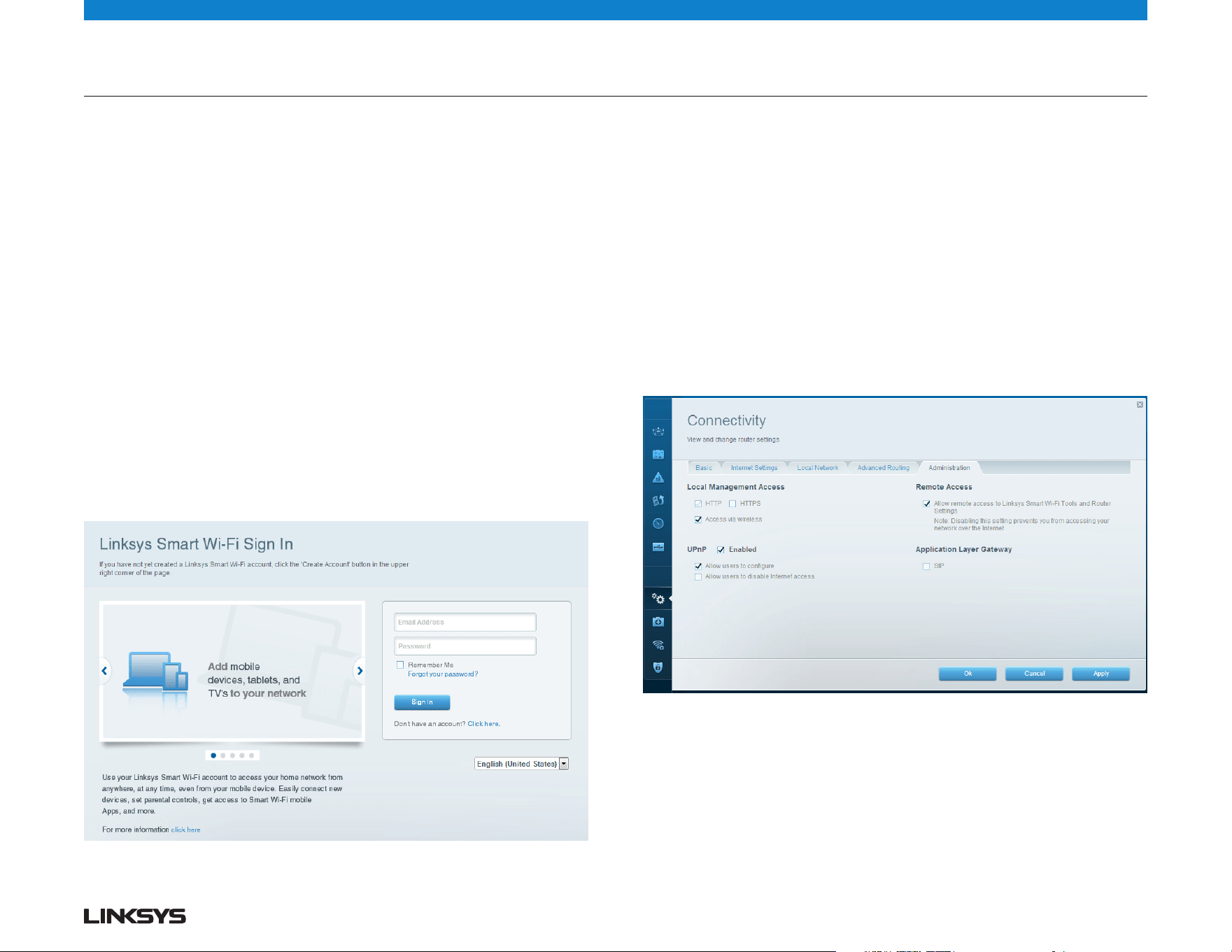Switch to the Advanced Routing tab
The width and height of the screenshot is (1232, 952).
click(x=884, y=468)
